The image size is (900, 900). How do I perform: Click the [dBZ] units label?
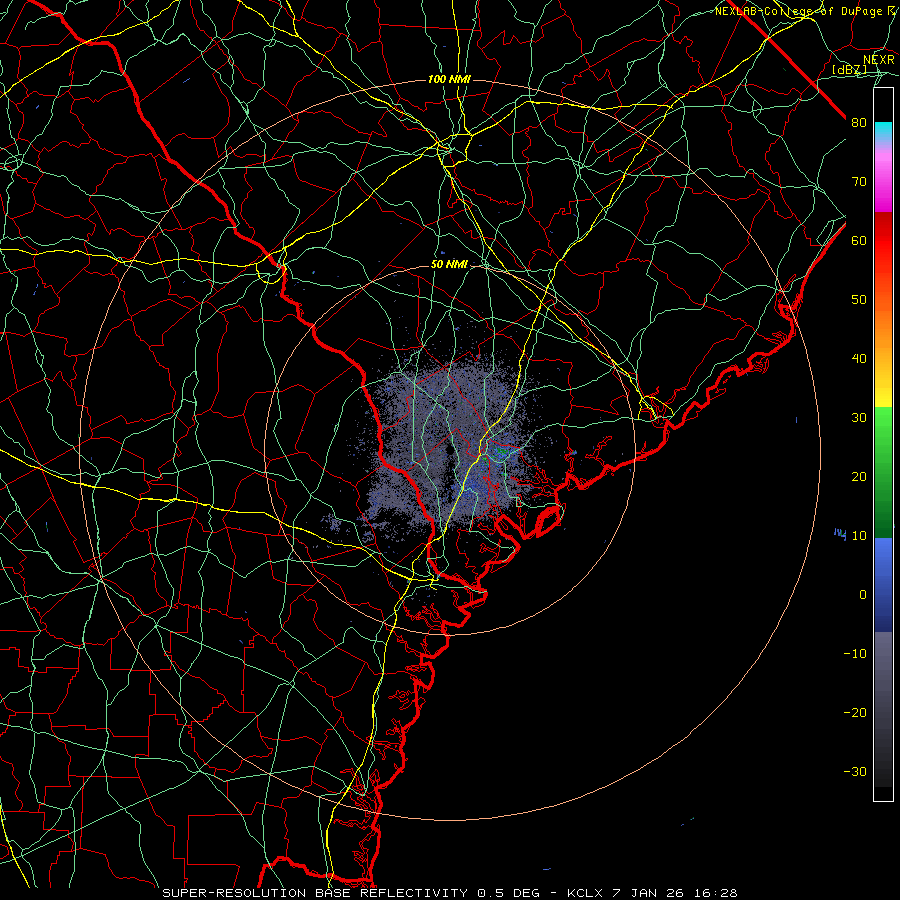tap(849, 69)
